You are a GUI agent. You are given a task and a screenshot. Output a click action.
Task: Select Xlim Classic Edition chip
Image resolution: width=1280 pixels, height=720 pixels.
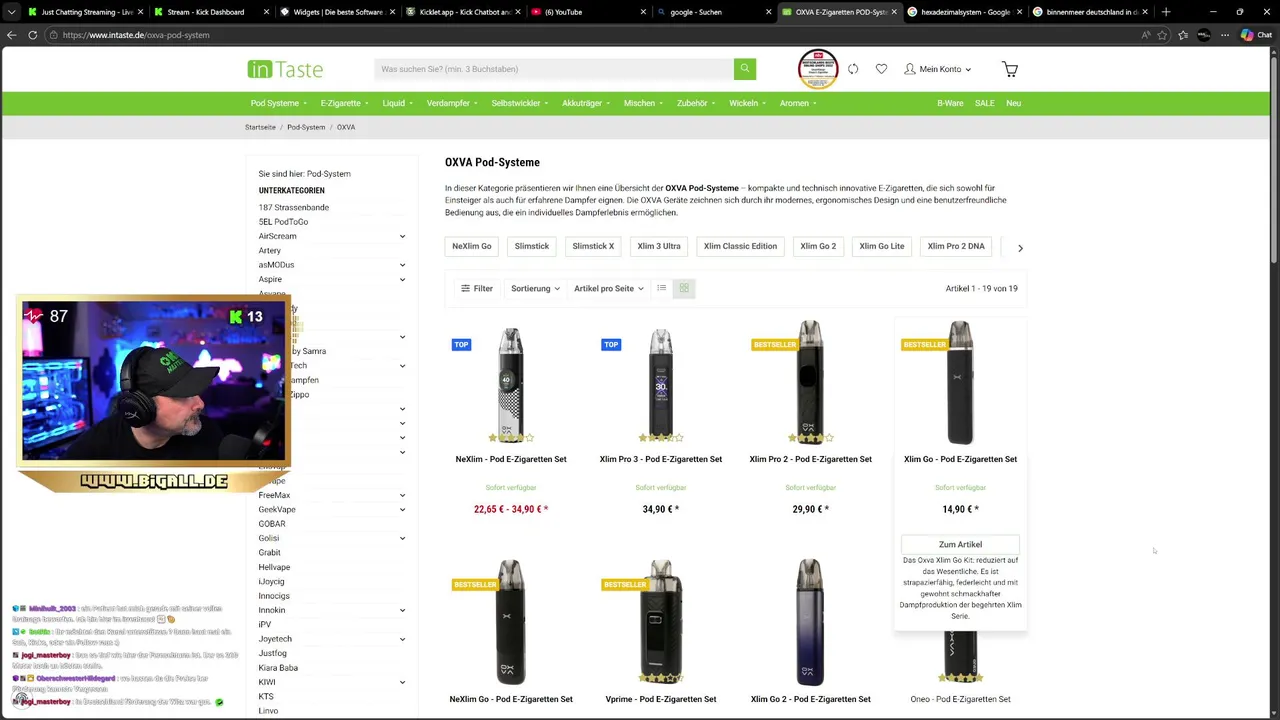tap(740, 246)
